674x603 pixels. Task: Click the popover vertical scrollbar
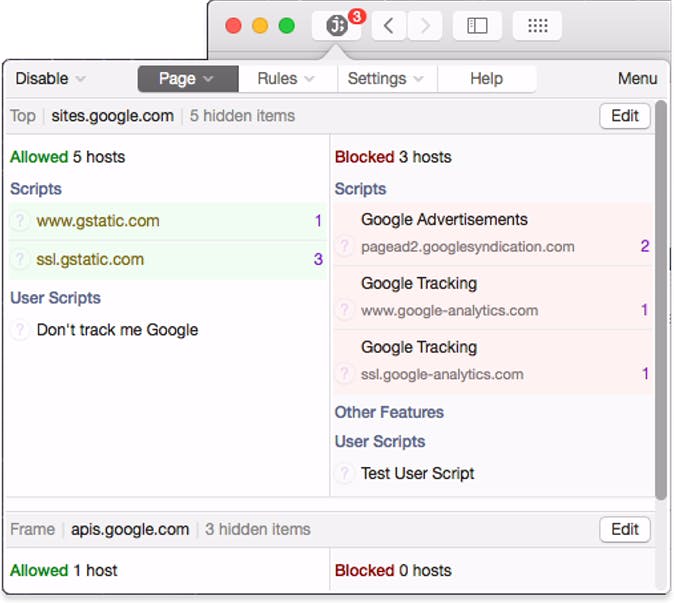click(x=660, y=300)
